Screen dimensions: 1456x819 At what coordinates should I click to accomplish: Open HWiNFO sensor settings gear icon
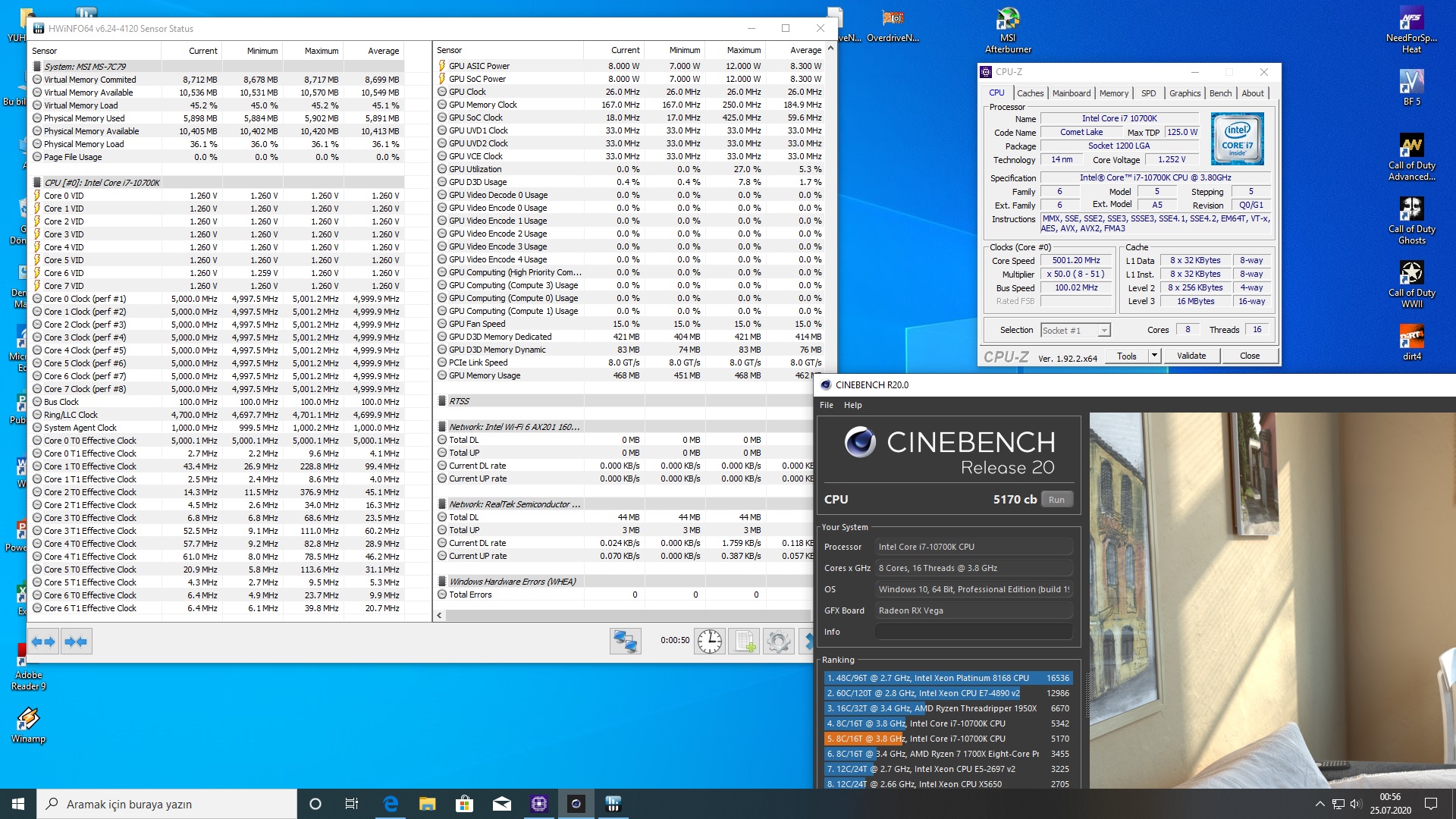coord(778,642)
